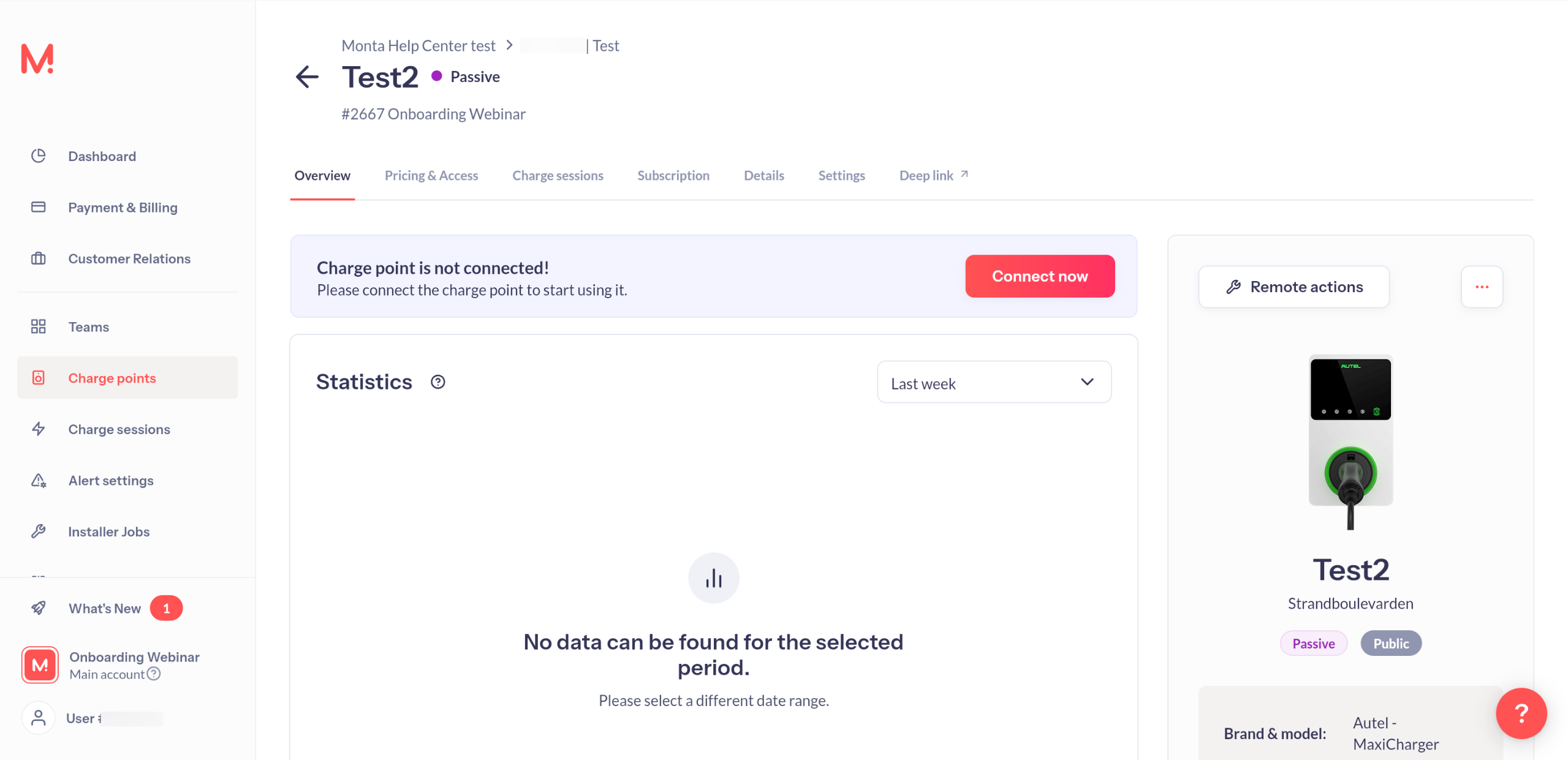Click the Main account info icon
The width and height of the screenshot is (1568, 760).
pos(154,674)
